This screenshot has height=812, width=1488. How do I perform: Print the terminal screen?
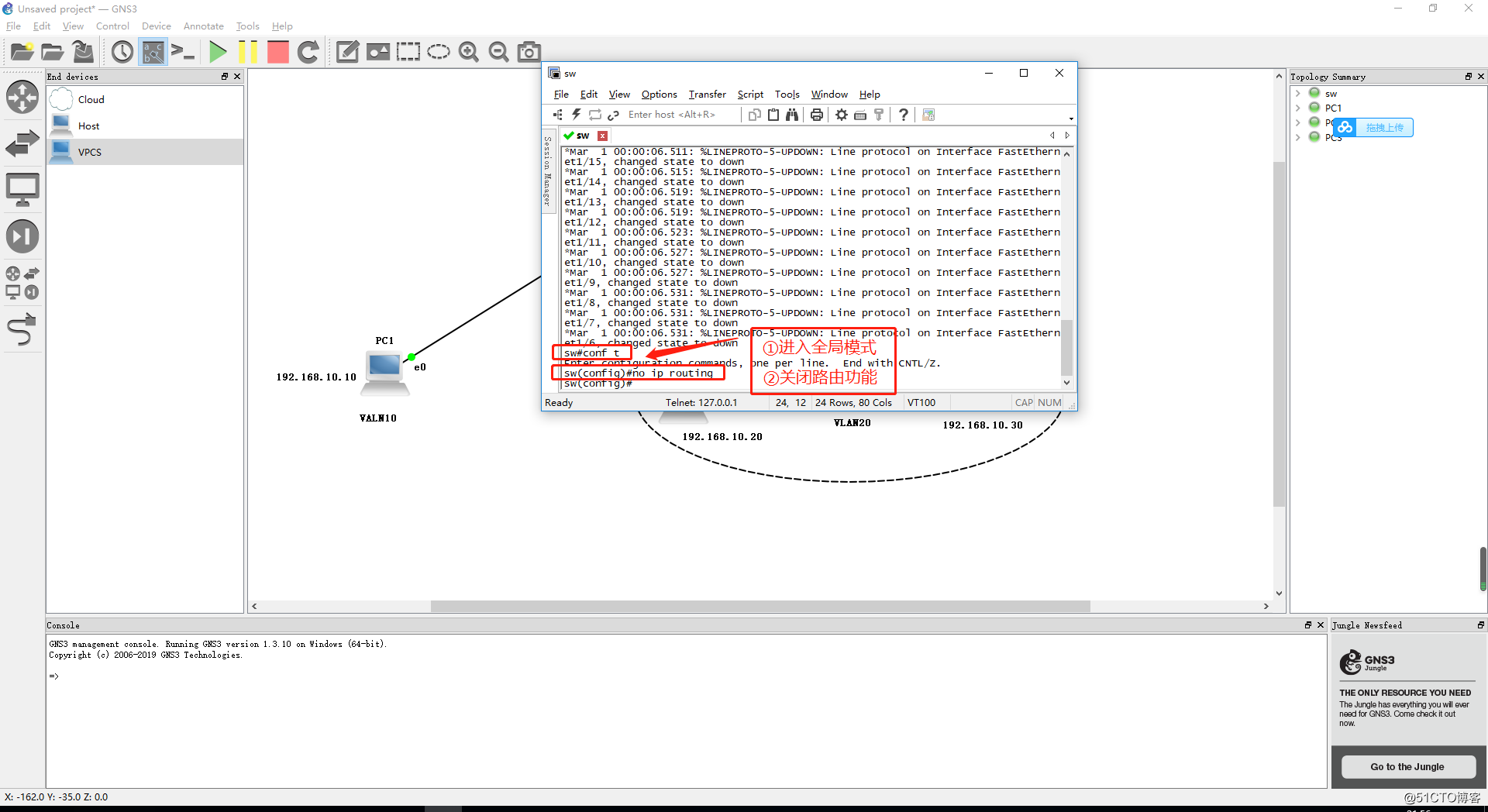coord(816,115)
